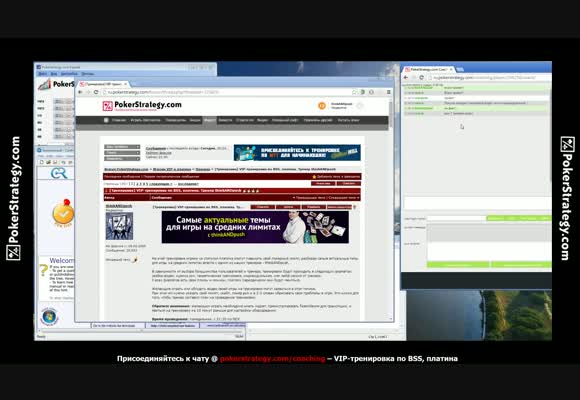Screen dimensions: 580x400
Task: Reload the forum page in the center browser
Action: 96,92
